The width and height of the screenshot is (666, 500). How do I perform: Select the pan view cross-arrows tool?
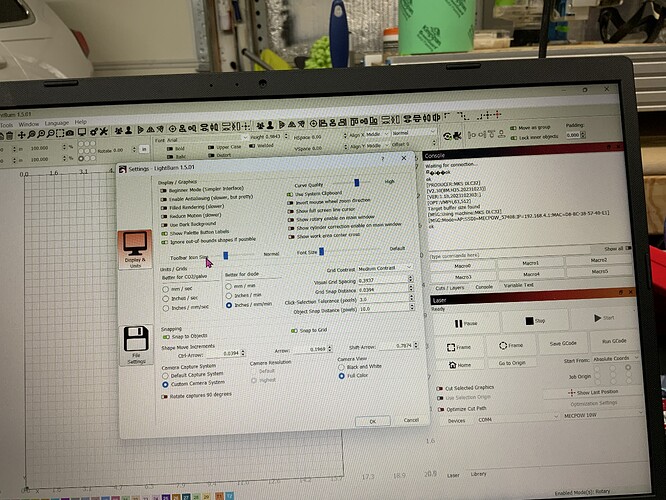click(21, 135)
